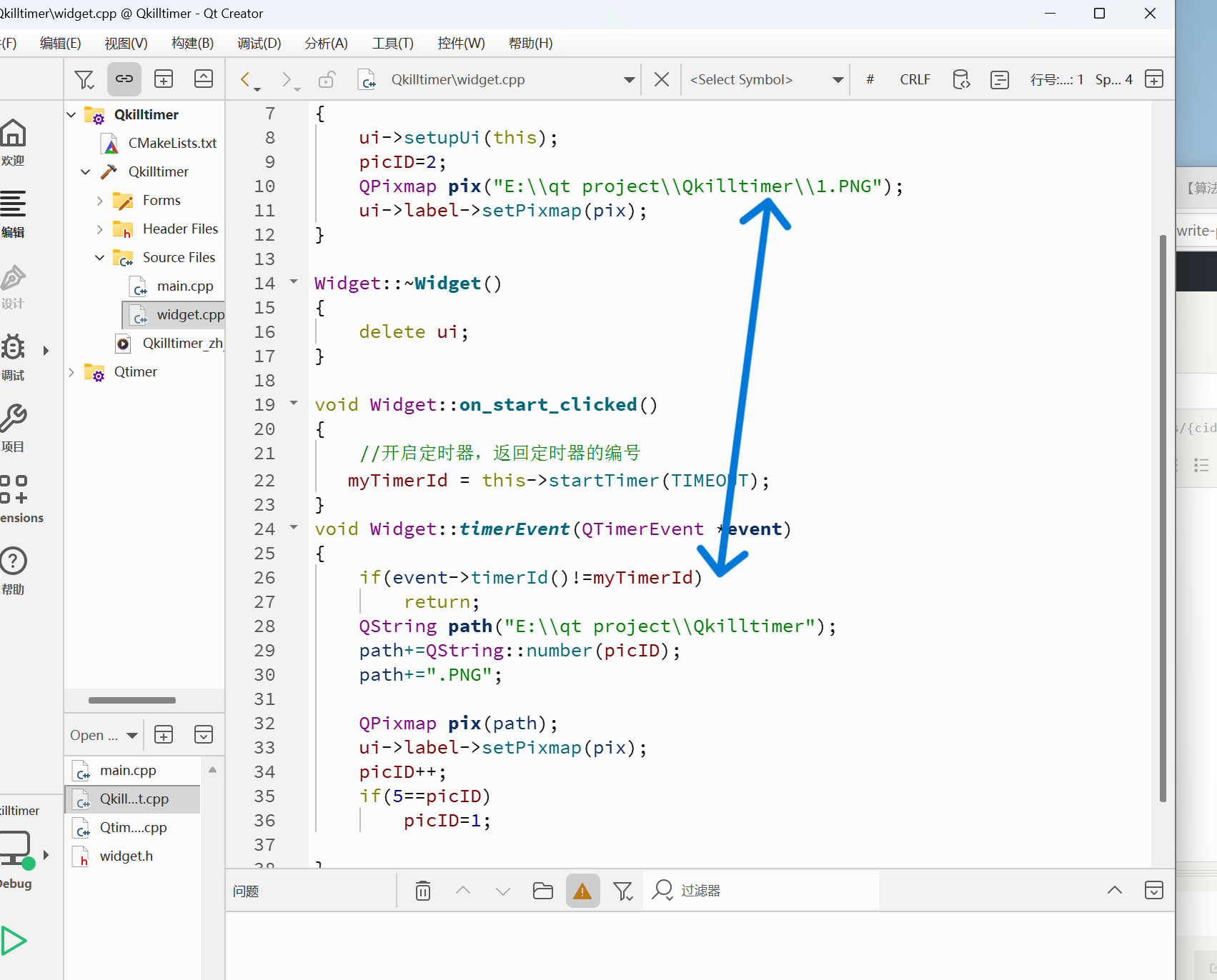Click the CRLF line ending button
The height and width of the screenshot is (980, 1217).
tap(915, 79)
